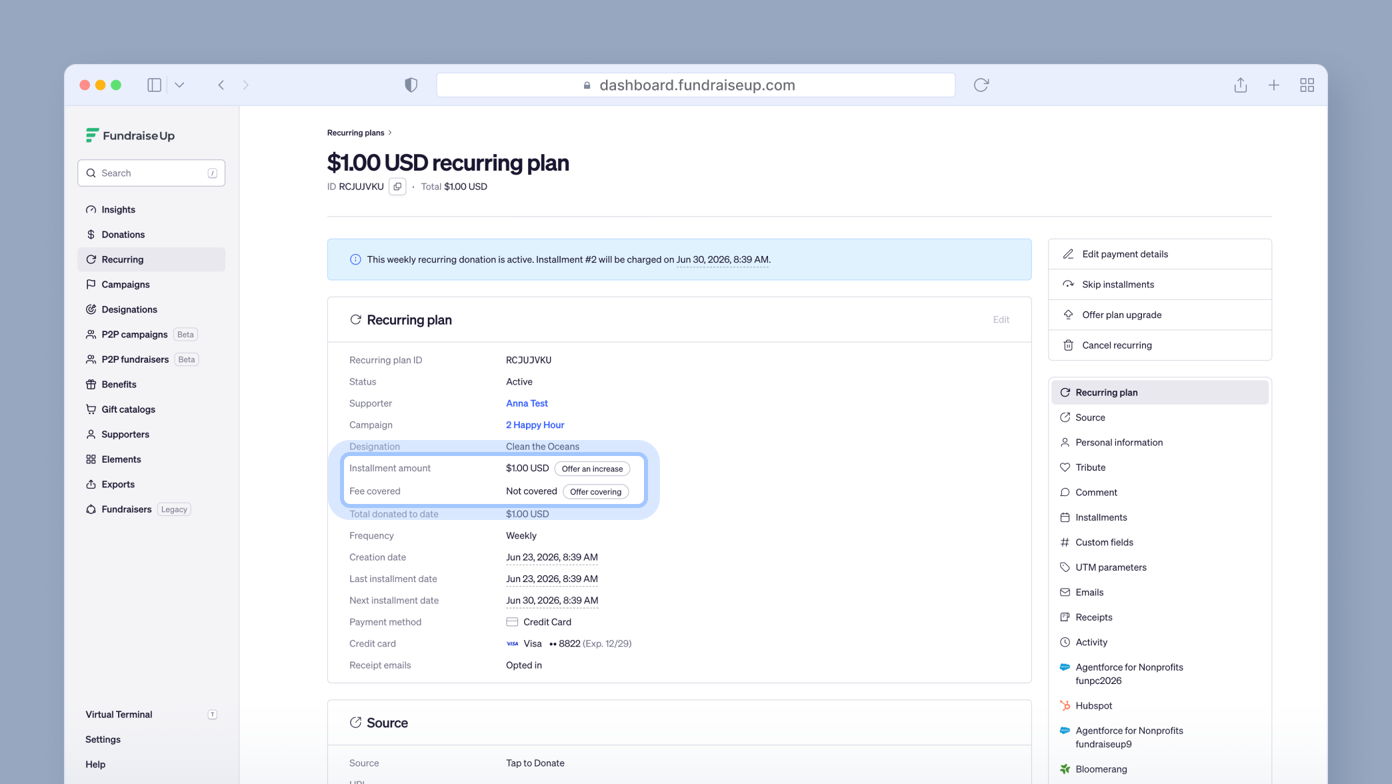1392x784 pixels.
Task: Click the Offer covering button
Action: 596,492
